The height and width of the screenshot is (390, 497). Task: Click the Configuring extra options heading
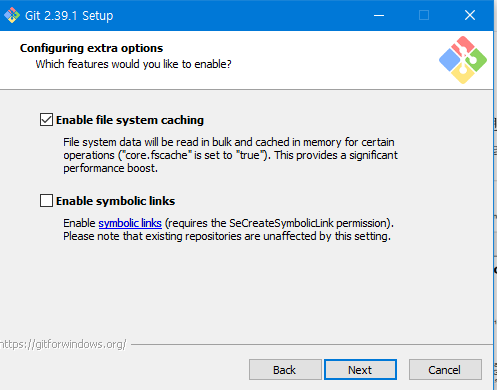click(x=91, y=48)
